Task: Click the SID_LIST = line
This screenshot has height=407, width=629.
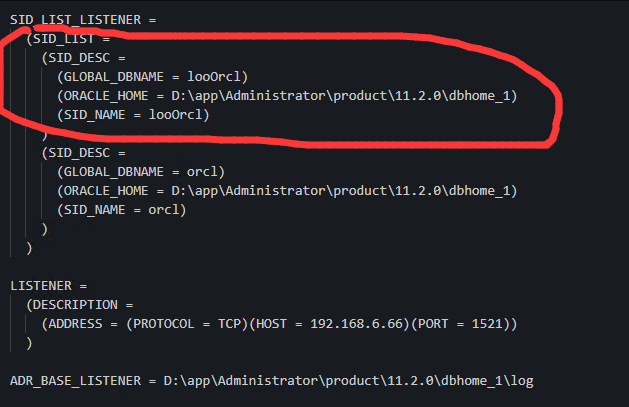Action: pos(68,39)
